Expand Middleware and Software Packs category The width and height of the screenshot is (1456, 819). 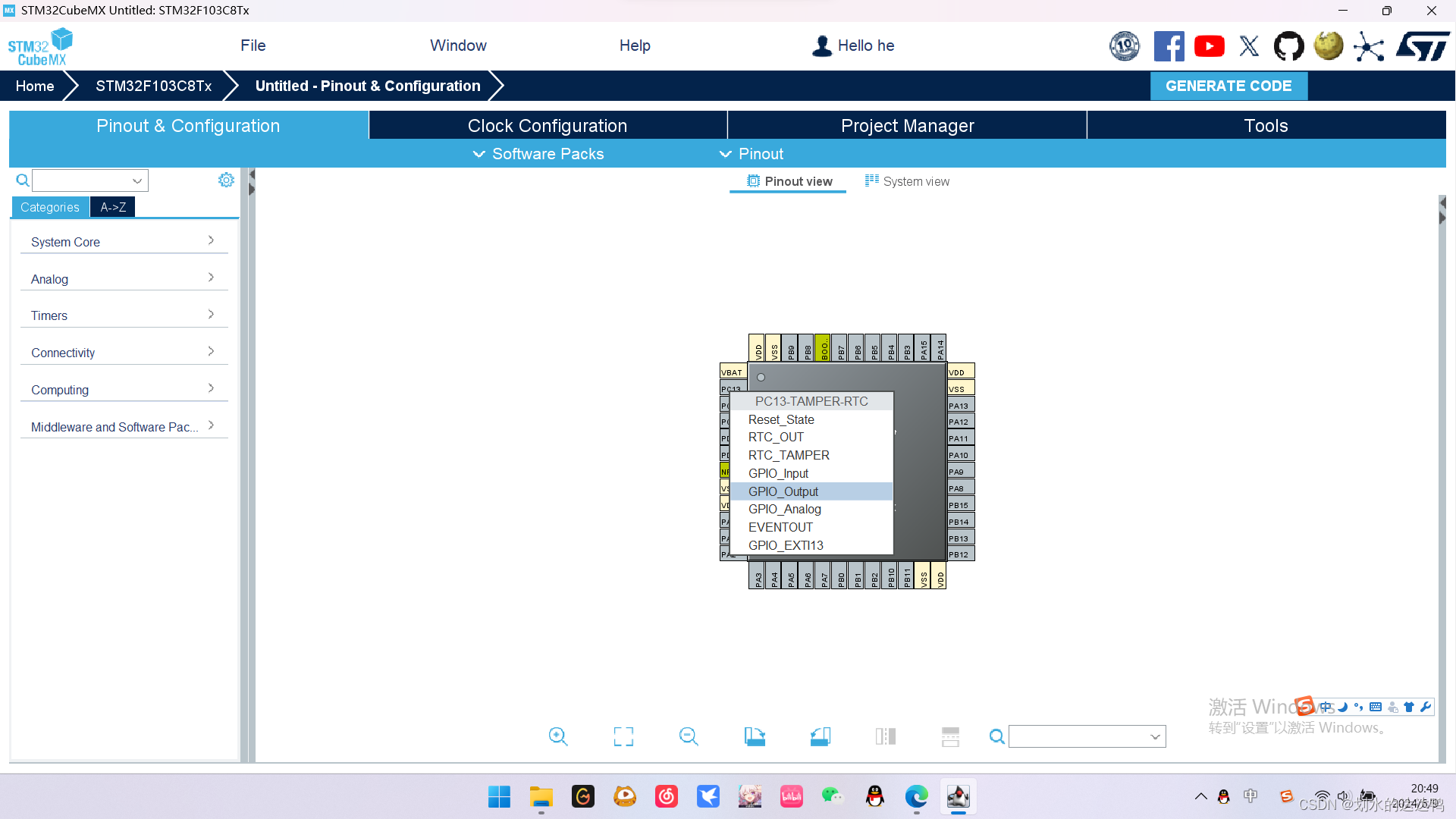[x=124, y=427]
